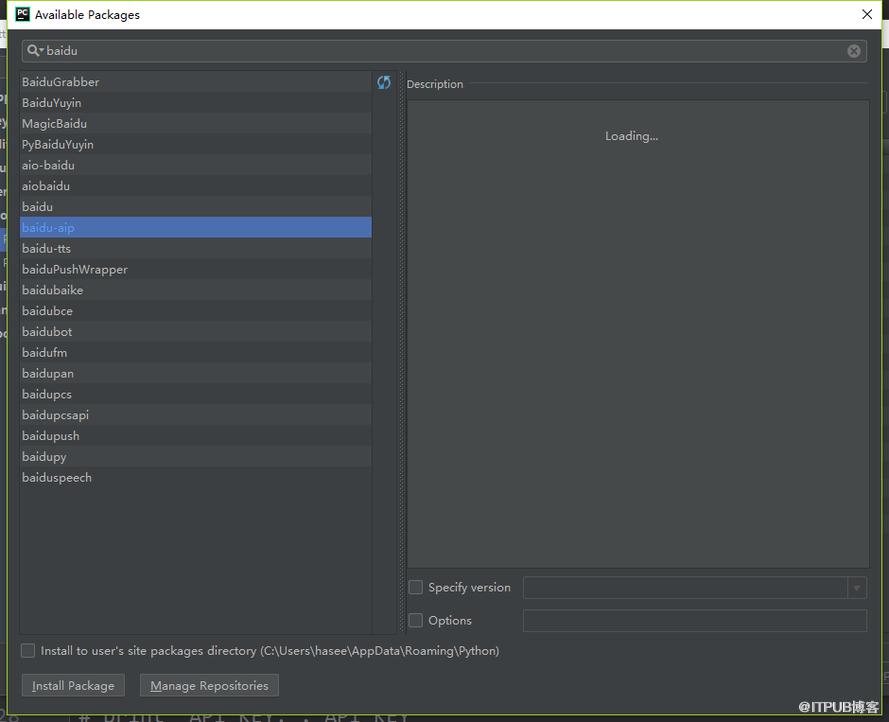Open search history magnifier icon
Image resolution: width=889 pixels, height=722 pixels.
[35, 50]
